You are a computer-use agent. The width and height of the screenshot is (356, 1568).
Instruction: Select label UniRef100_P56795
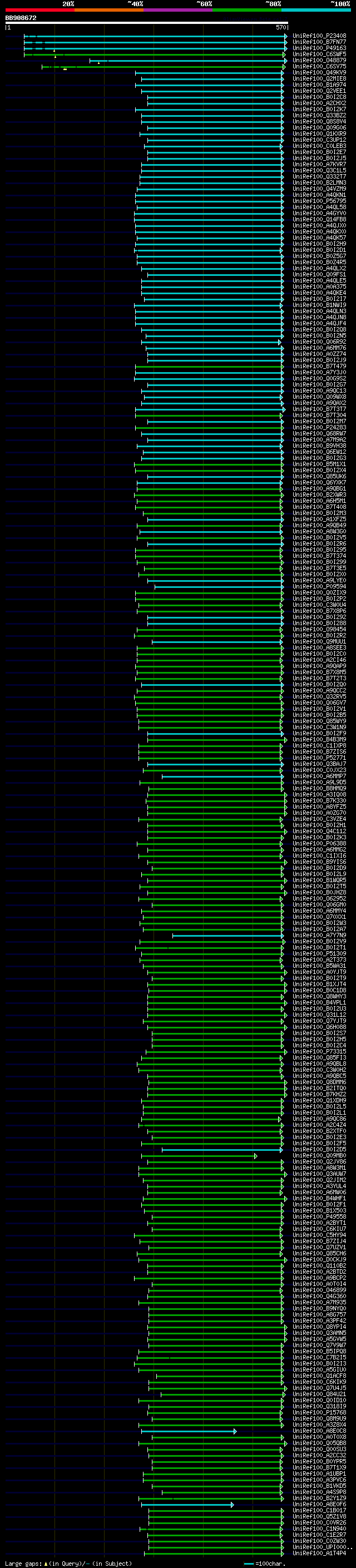pyautogui.click(x=319, y=201)
